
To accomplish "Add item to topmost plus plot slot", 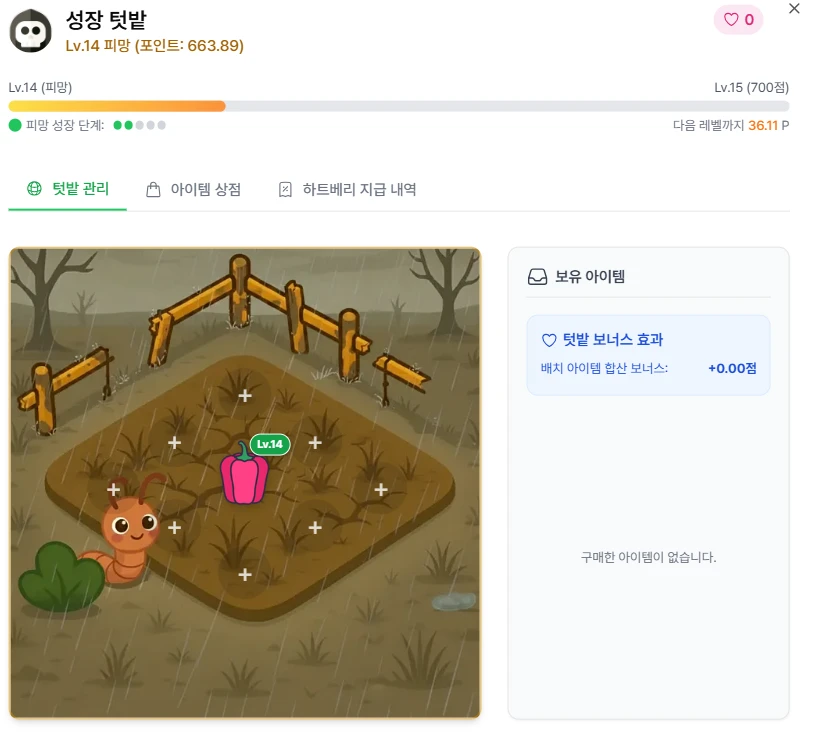I will point(245,396).
